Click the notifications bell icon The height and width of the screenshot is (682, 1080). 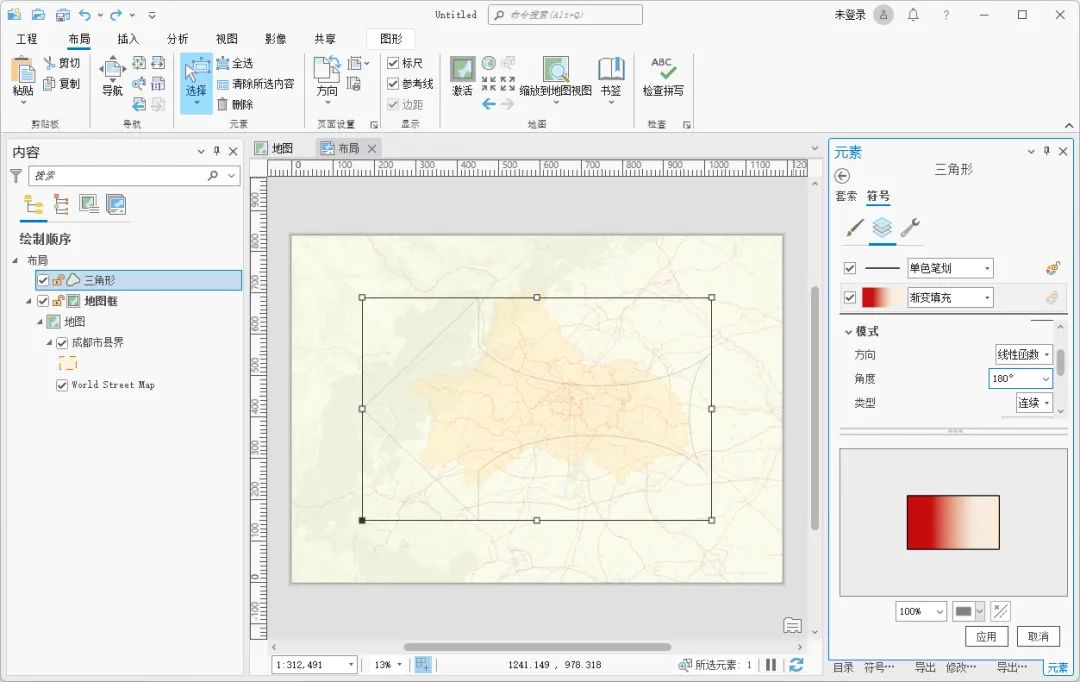[x=913, y=14]
